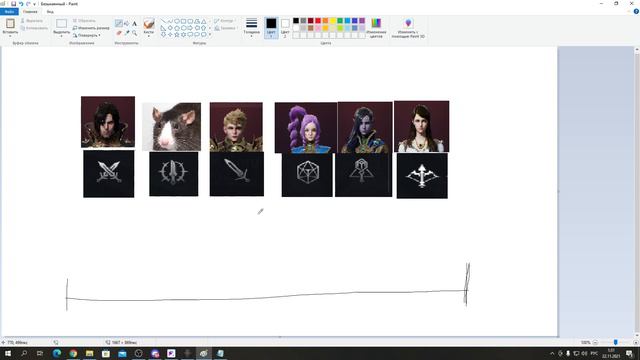Click the rat picture on canvas
Image resolution: width=640 pixels, height=360 pixels.
[171, 127]
